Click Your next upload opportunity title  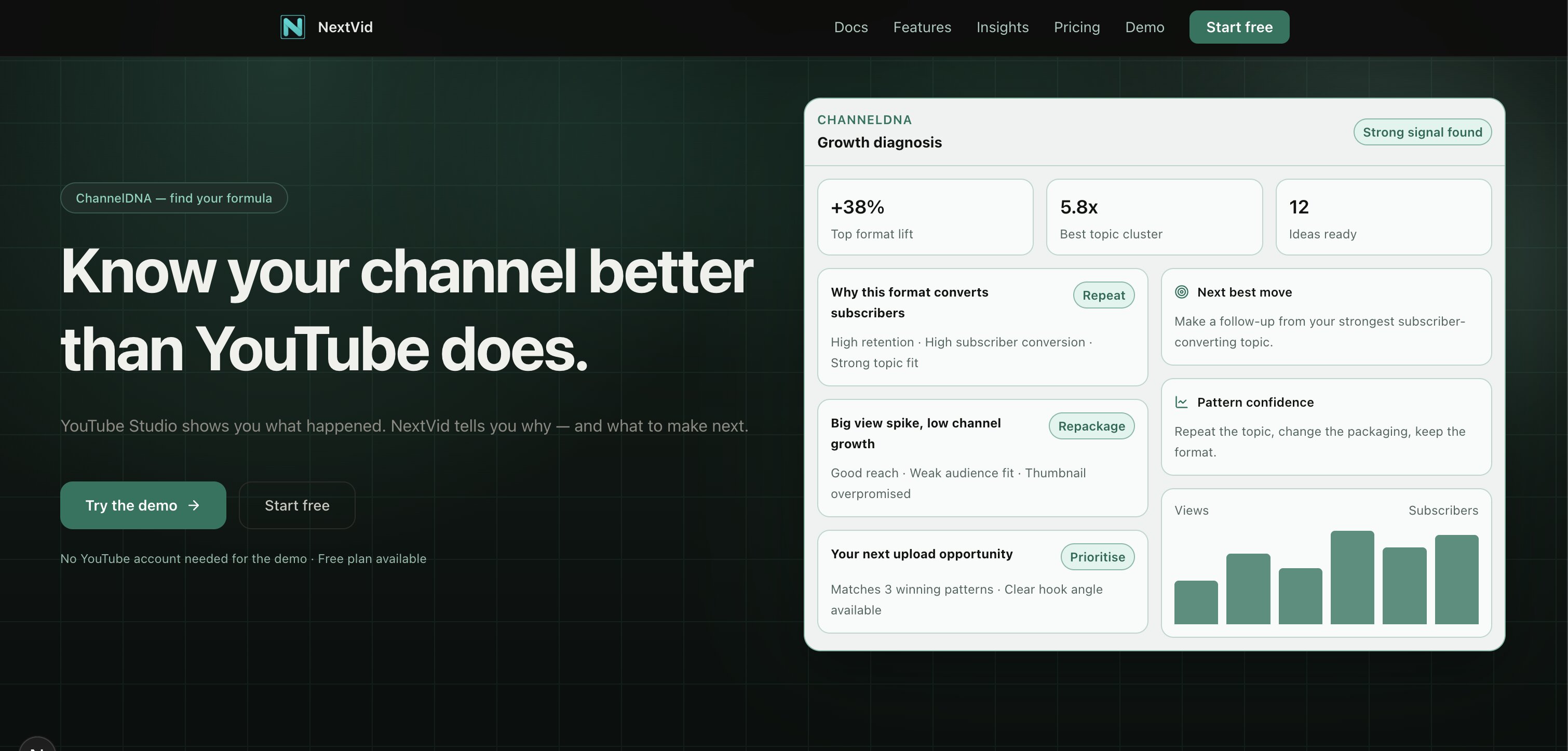[922, 554]
